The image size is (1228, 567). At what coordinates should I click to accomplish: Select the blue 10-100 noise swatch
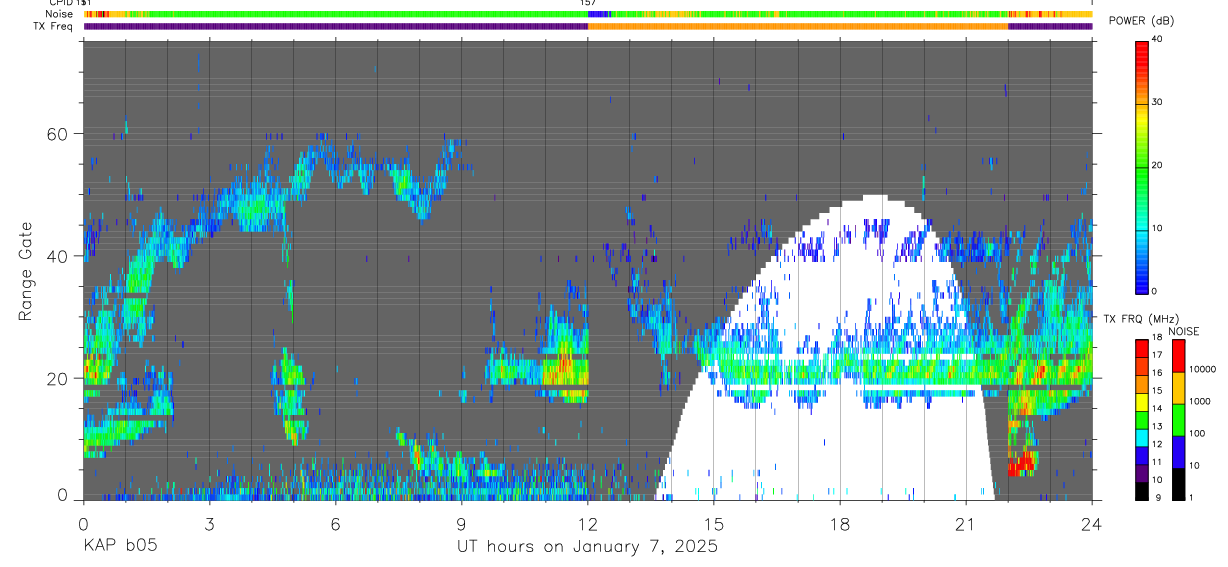point(1178,452)
